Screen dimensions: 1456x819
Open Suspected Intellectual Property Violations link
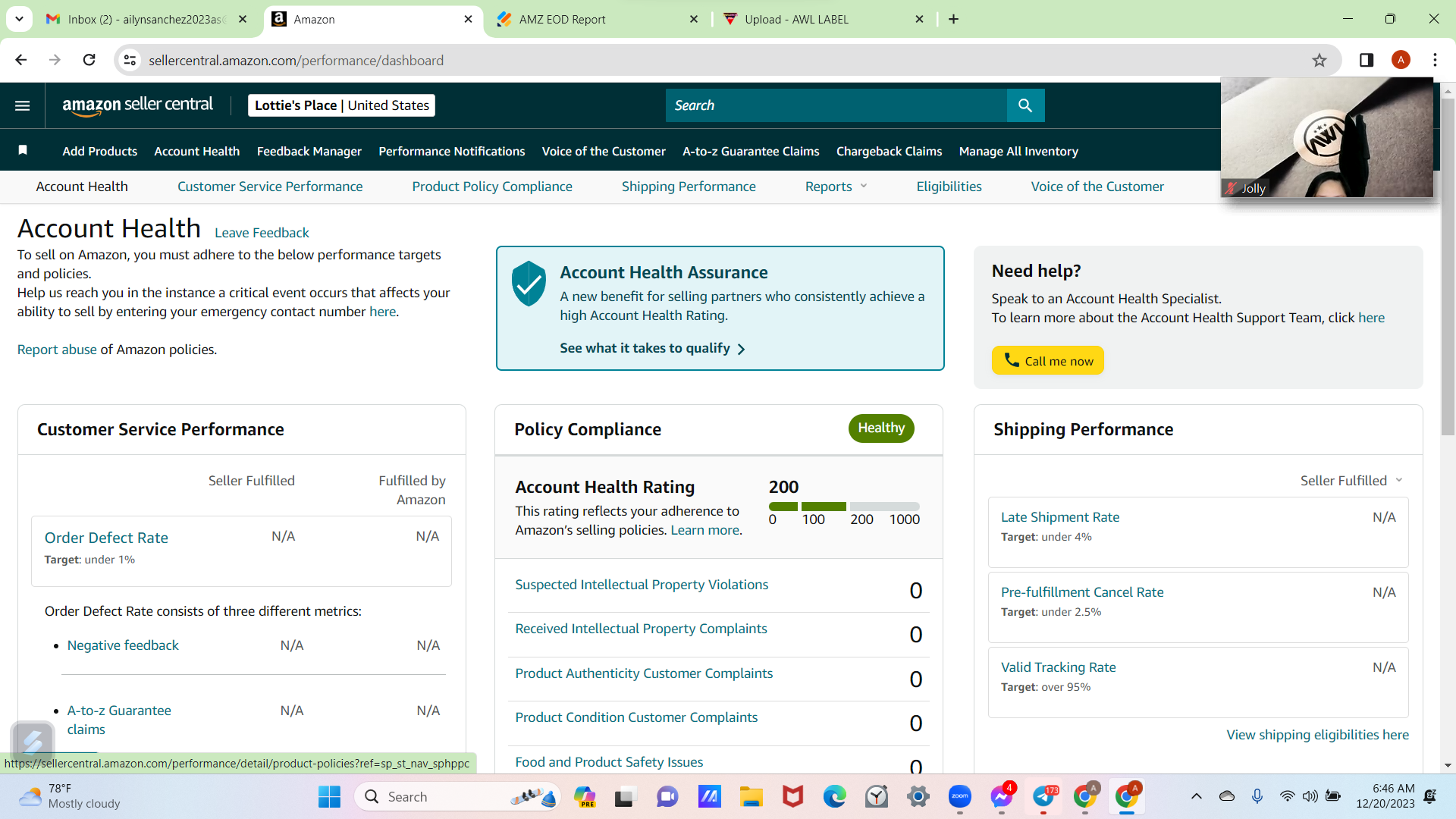[x=642, y=585]
